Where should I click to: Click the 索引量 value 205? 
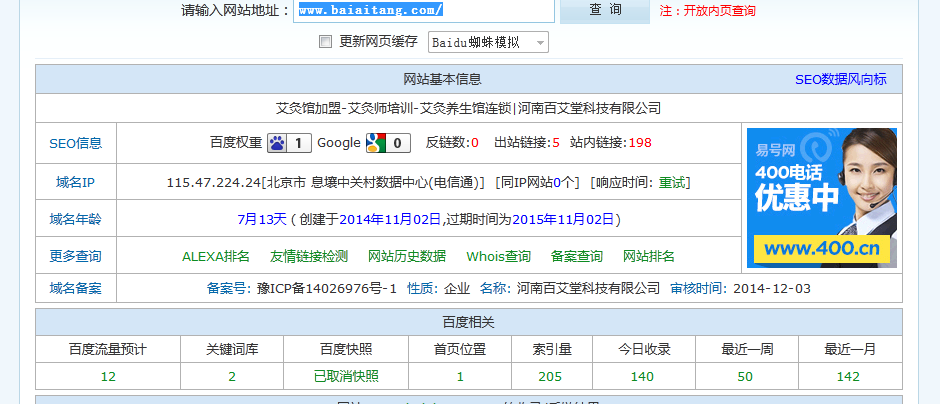(550, 376)
